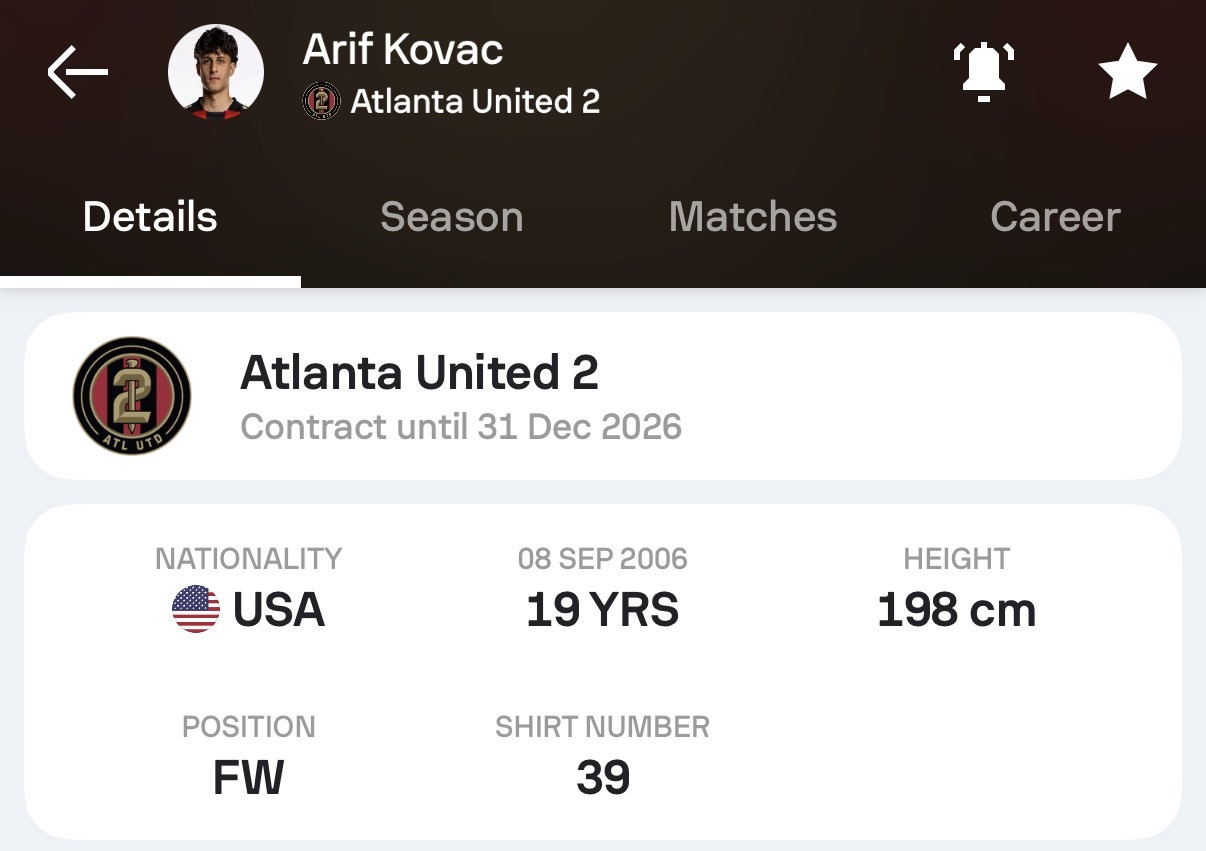This screenshot has width=1206, height=851.
Task: Click the USA flag icon
Action: (x=196, y=609)
